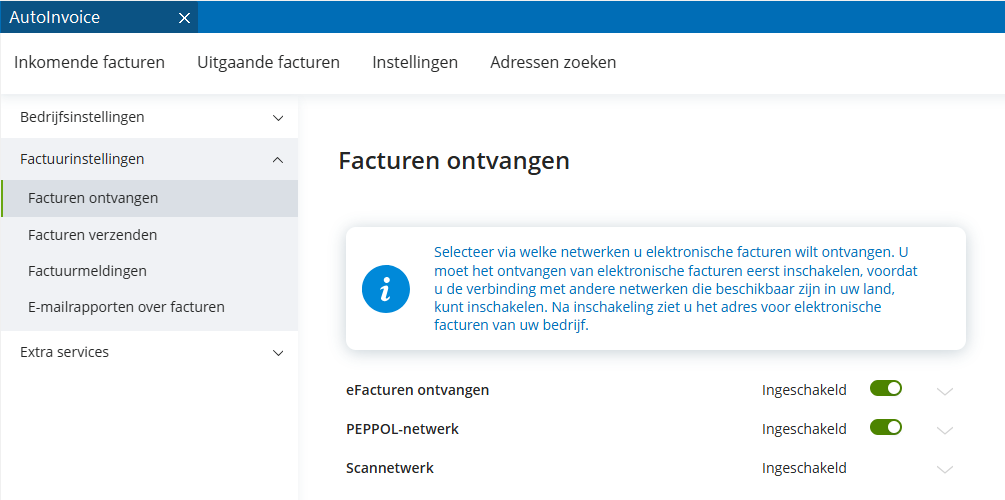
Task: Click the blue info icon
Action: pos(385,288)
